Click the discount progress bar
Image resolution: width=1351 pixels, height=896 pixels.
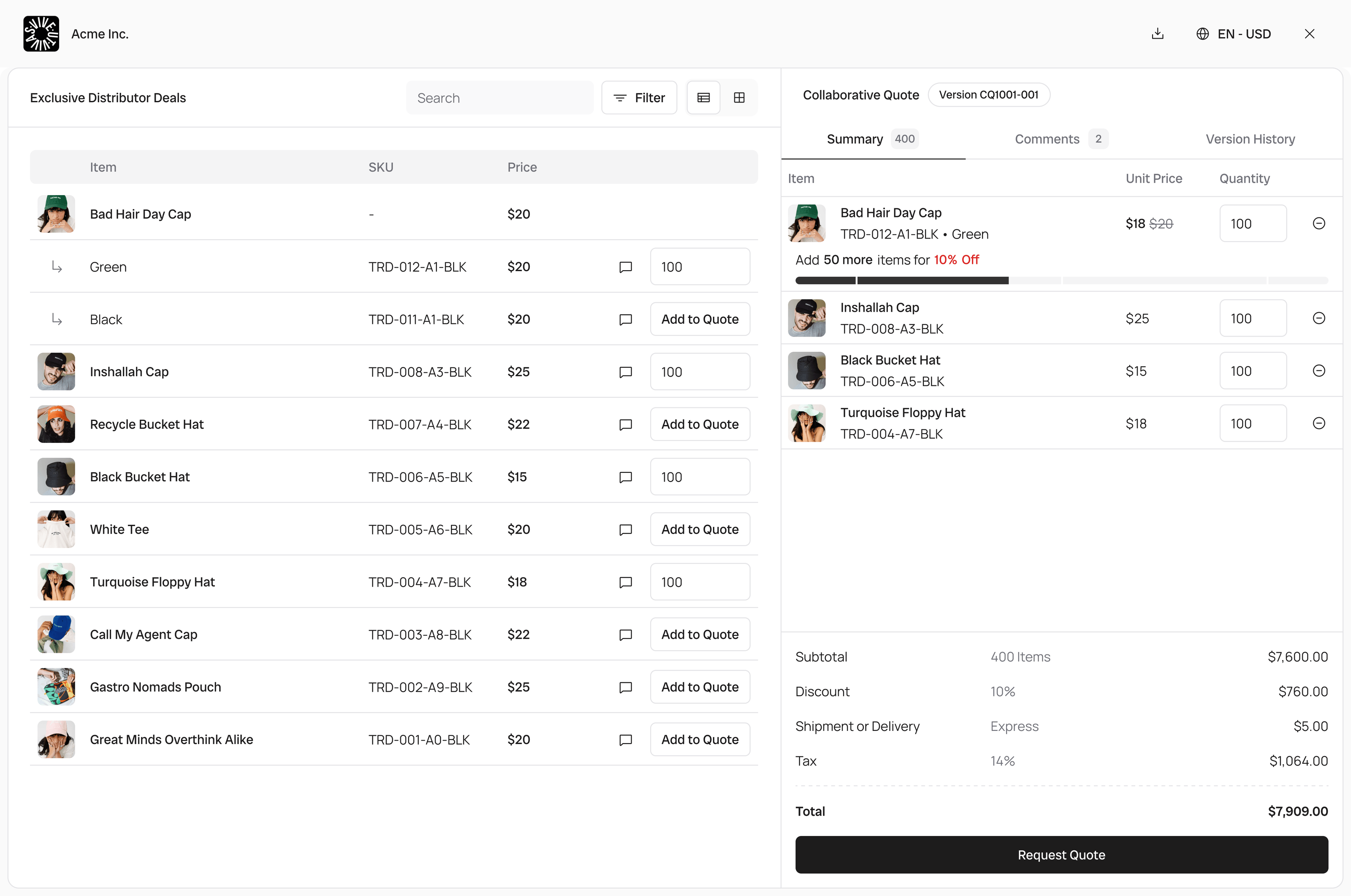[1061, 280]
